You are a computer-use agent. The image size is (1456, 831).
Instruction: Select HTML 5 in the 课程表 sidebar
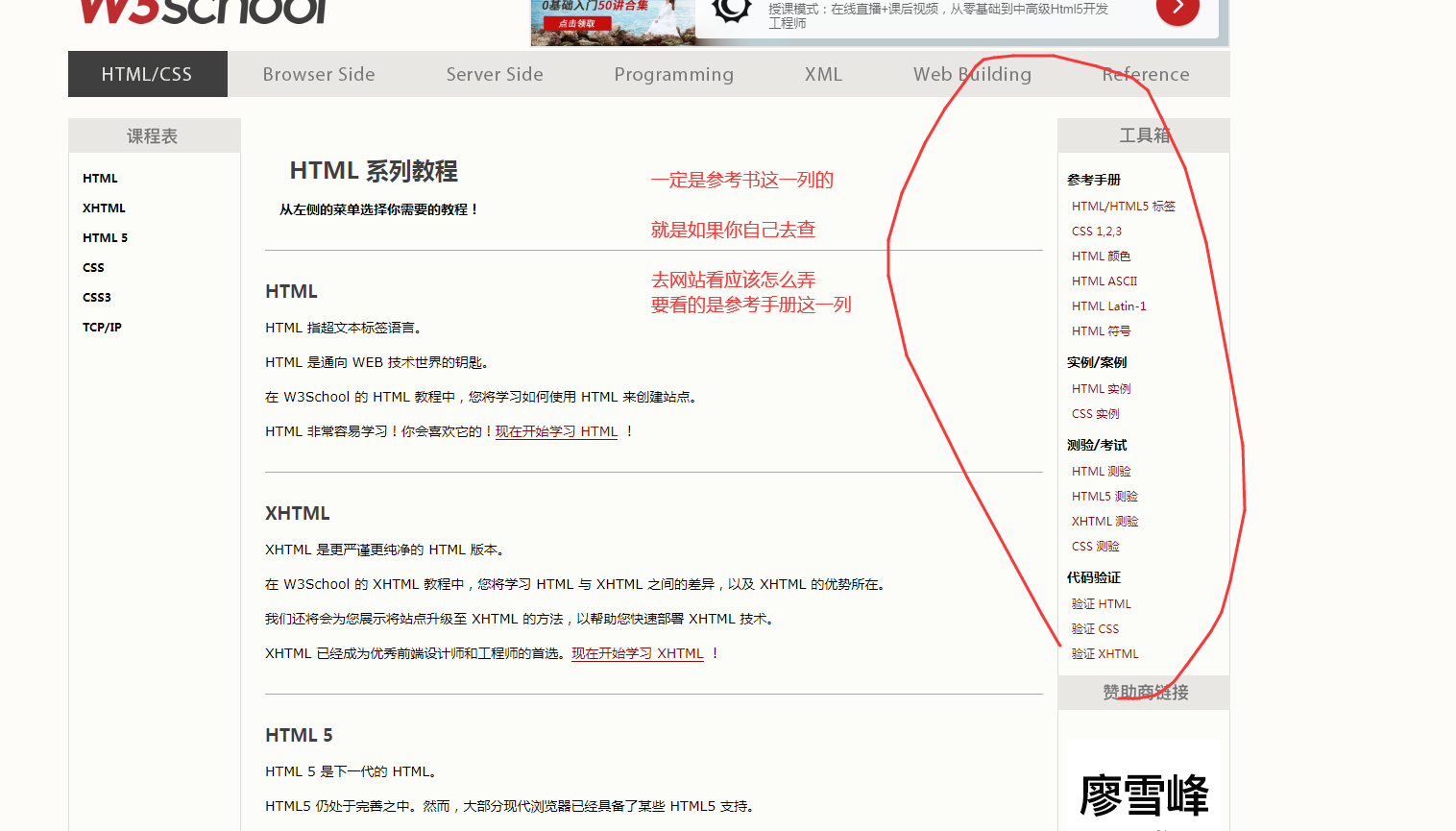(x=105, y=238)
